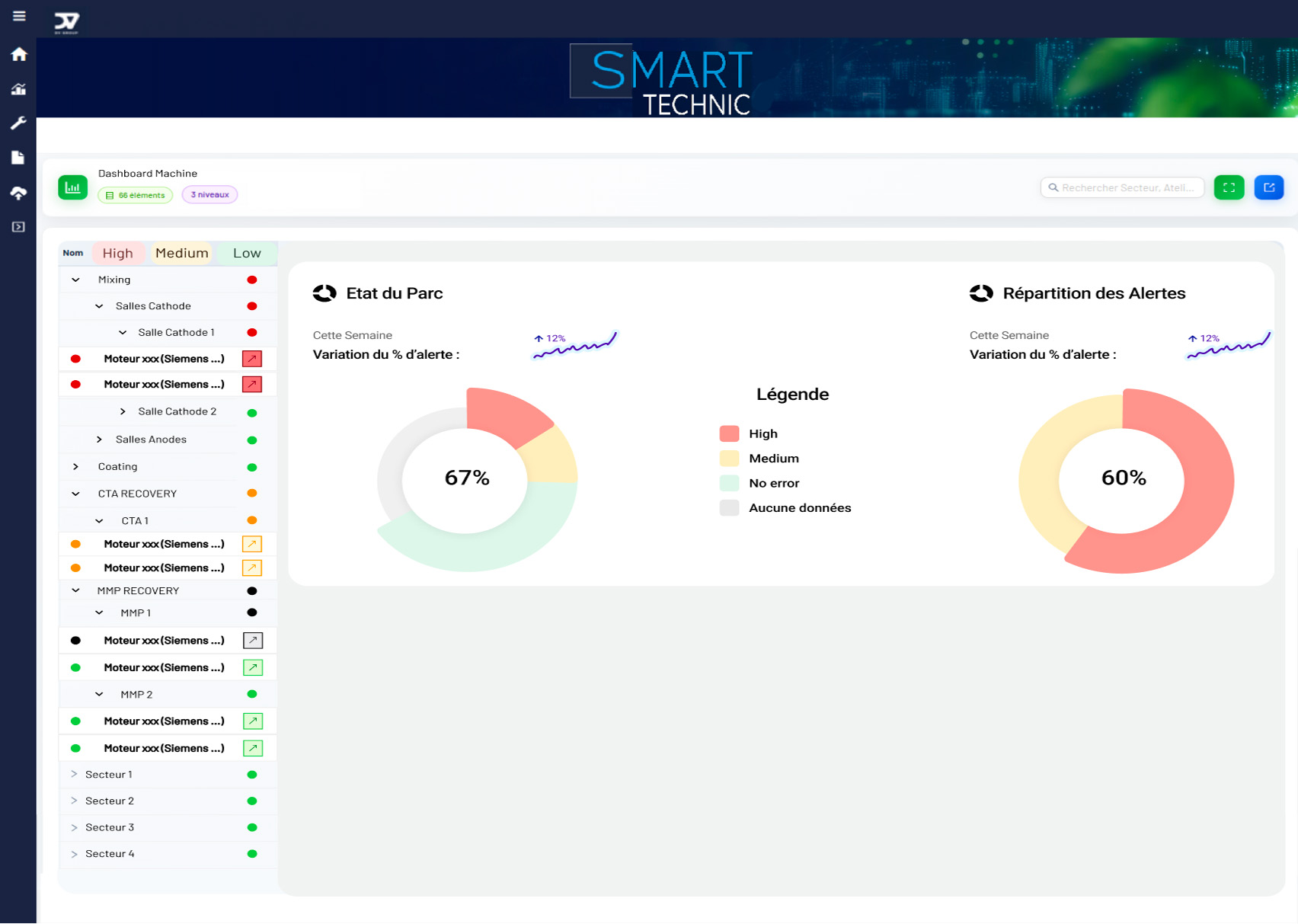Click the cloud upload sidebar icon
Screen dimensions: 1298x924
tap(19, 193)
